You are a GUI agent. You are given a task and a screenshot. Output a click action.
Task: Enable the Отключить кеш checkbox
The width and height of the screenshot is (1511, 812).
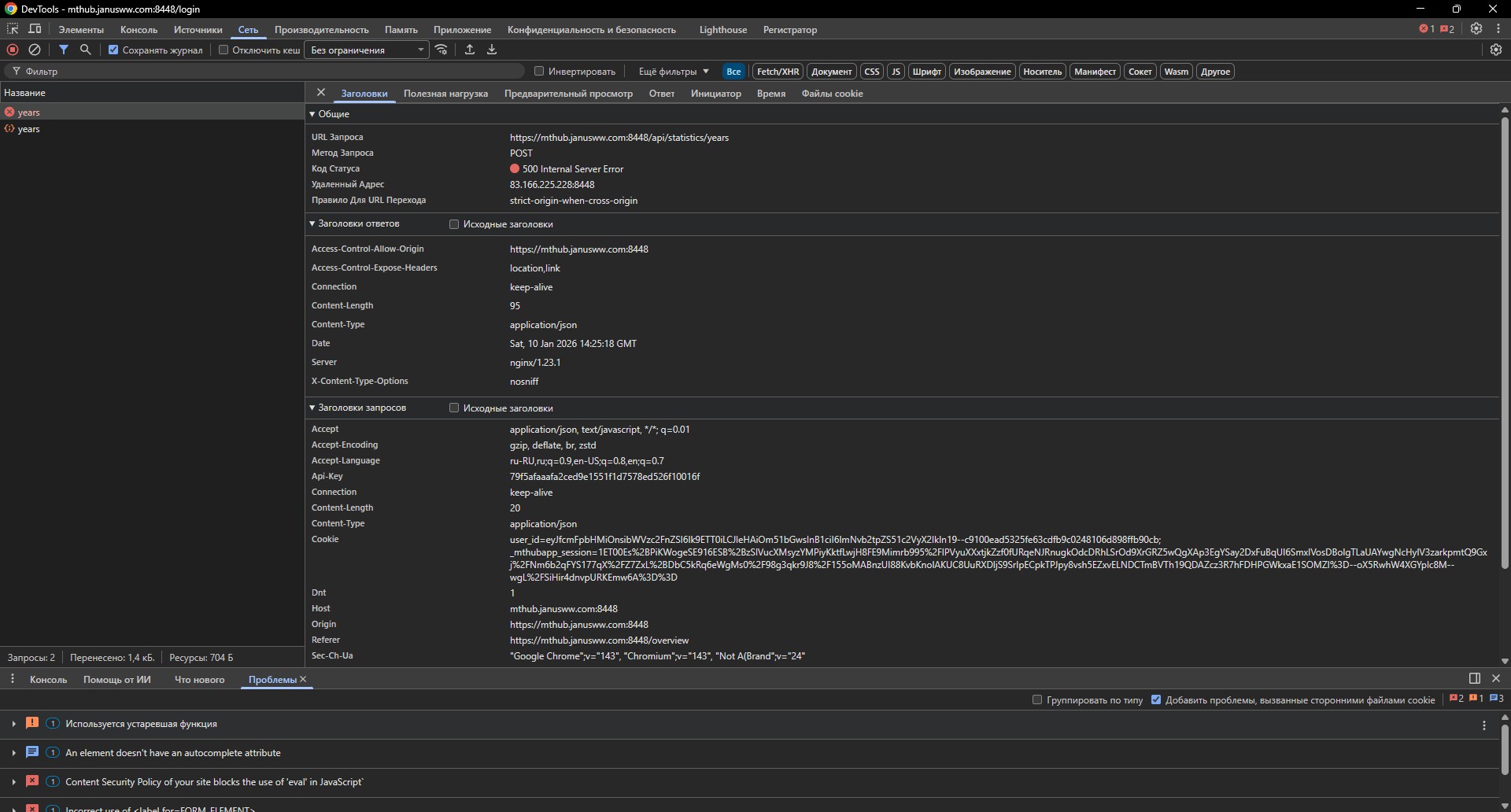pyautogui.click(x=224, y=49)
